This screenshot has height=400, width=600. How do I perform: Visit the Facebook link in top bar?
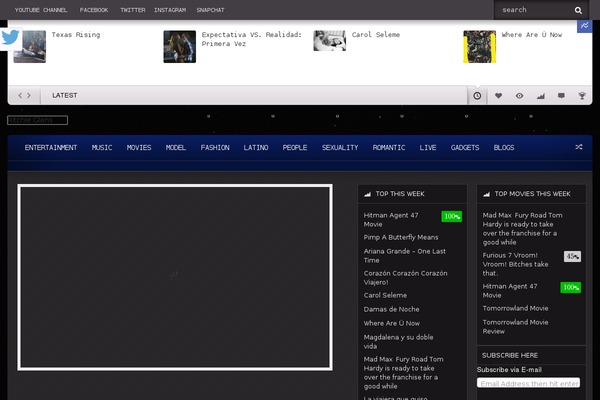click(94, 10)
